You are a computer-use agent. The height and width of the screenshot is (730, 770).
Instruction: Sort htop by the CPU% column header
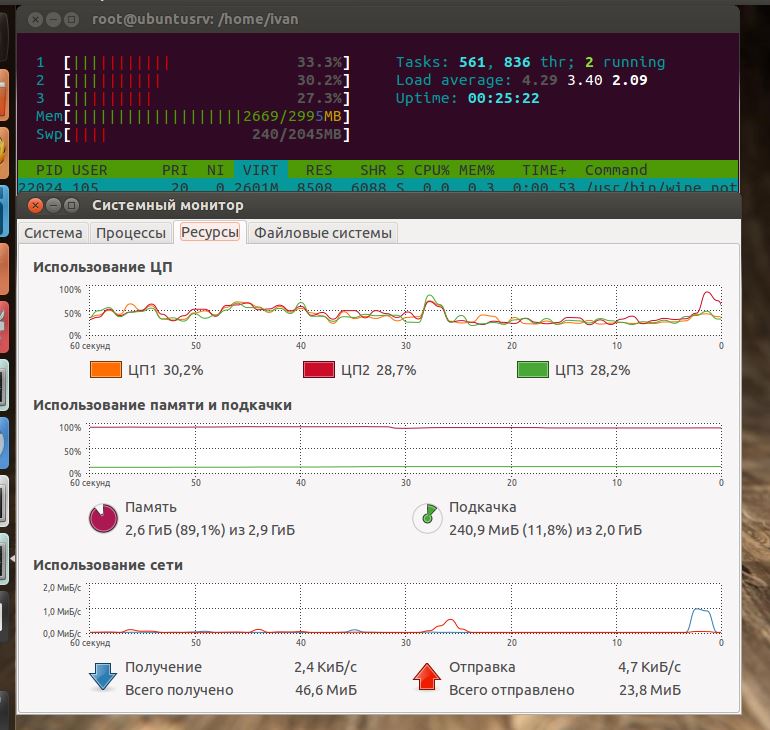point(432,170)
